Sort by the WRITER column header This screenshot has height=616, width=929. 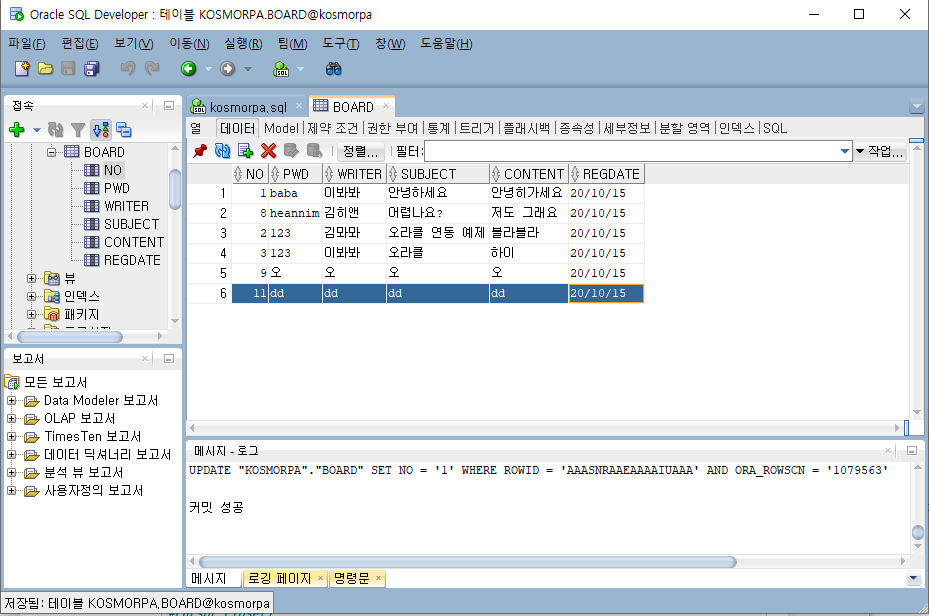(354, 174)
